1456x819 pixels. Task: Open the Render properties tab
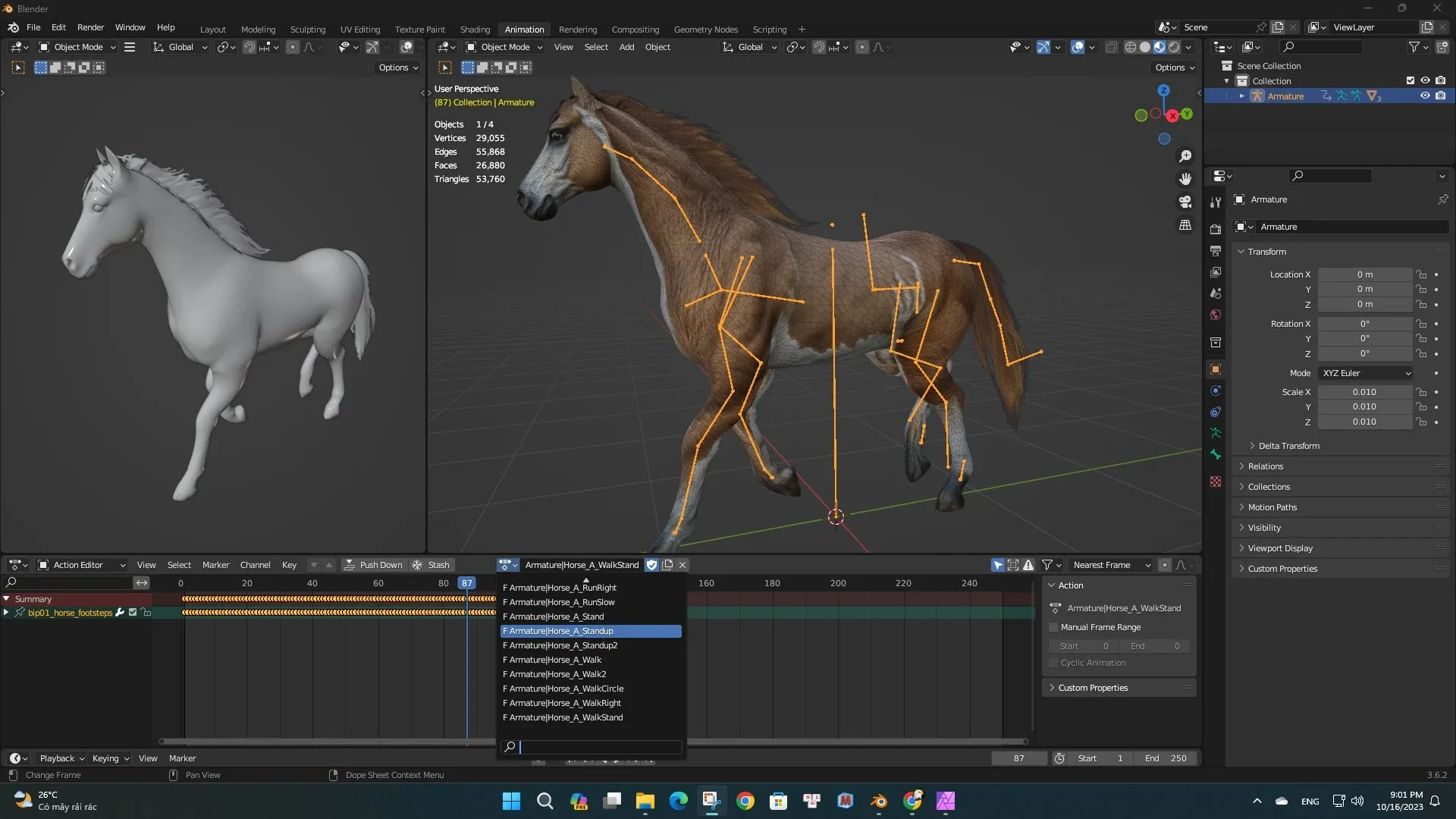click(1216, 229)
